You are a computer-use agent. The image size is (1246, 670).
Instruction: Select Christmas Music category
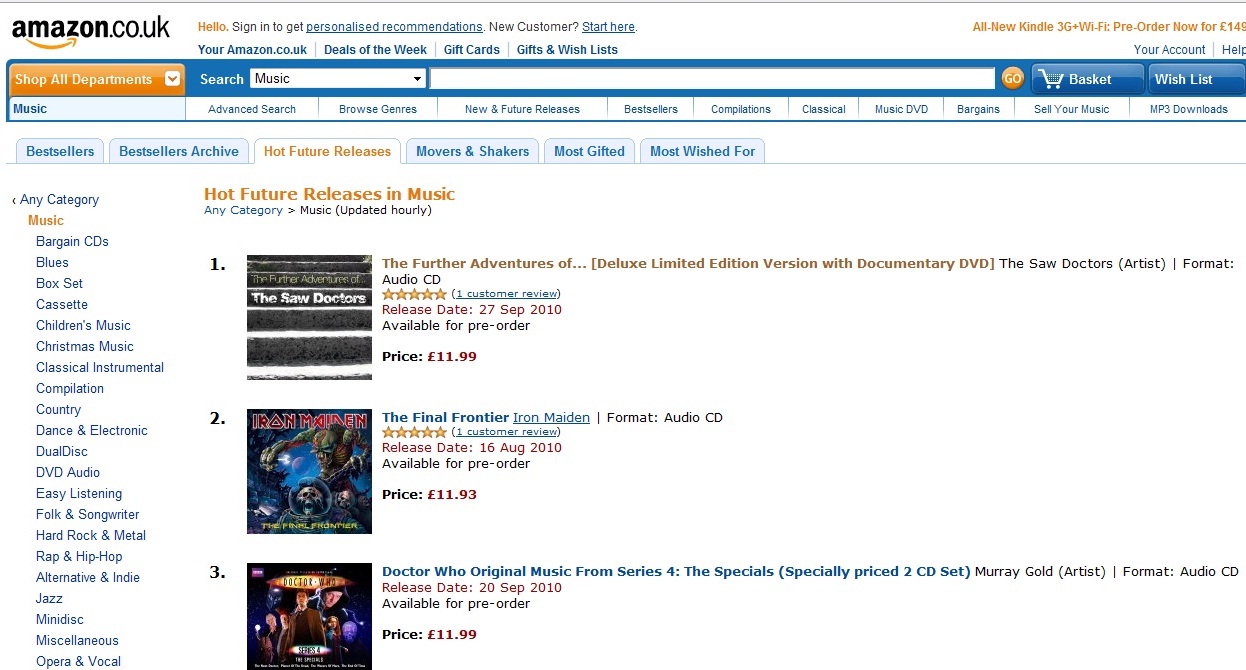point(85,346)
